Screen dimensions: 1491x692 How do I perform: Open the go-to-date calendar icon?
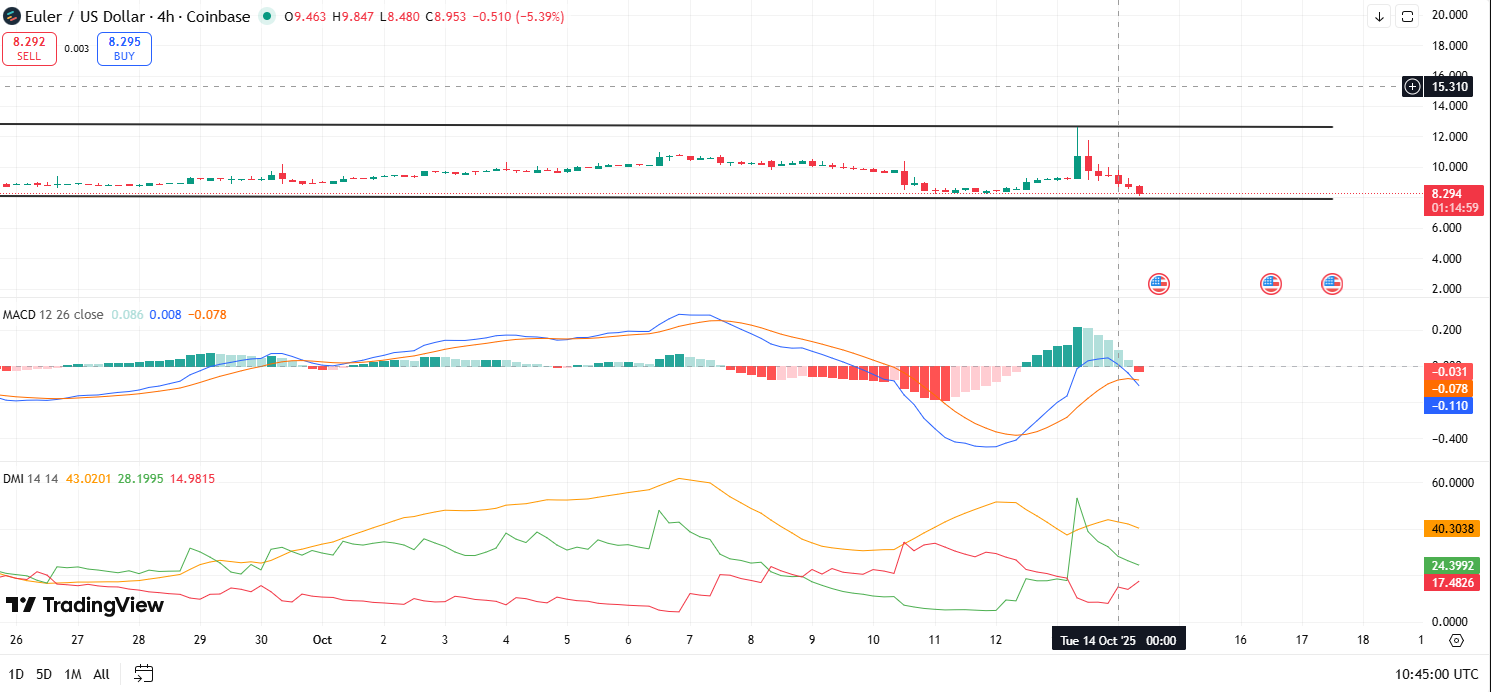(x=143, y=674)
